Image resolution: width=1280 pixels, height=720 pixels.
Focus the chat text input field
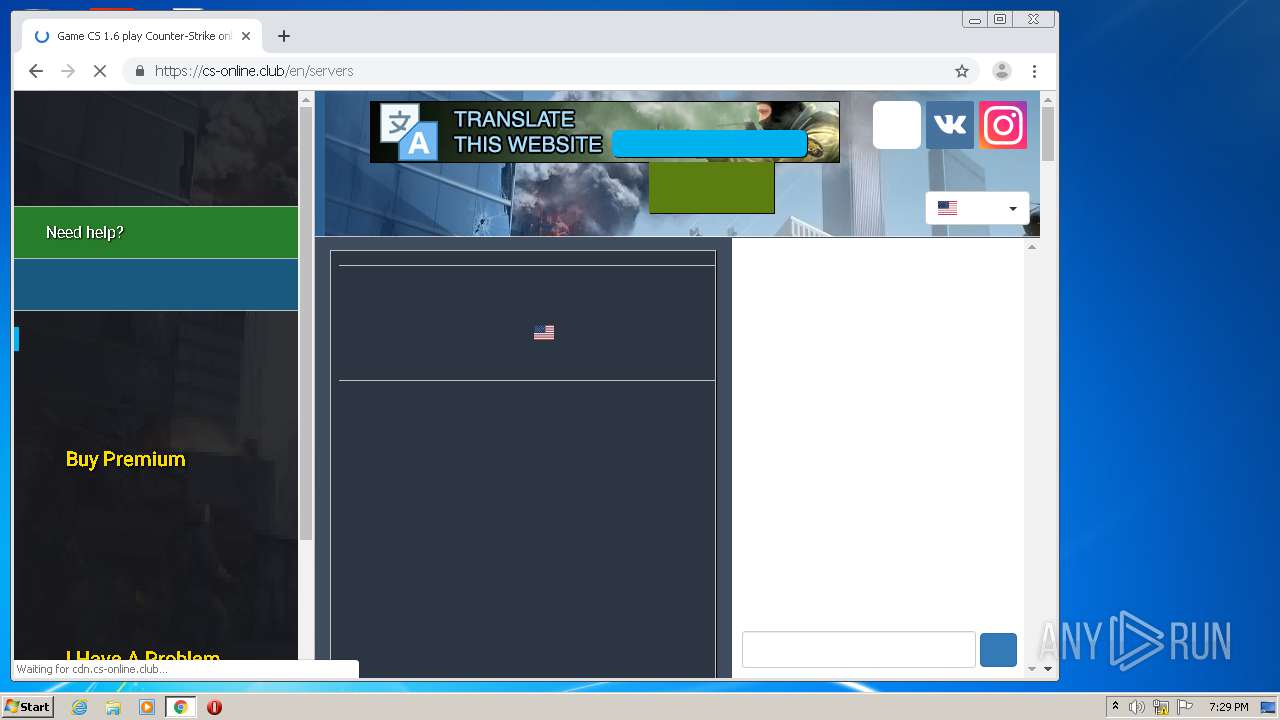coord(859,650)
